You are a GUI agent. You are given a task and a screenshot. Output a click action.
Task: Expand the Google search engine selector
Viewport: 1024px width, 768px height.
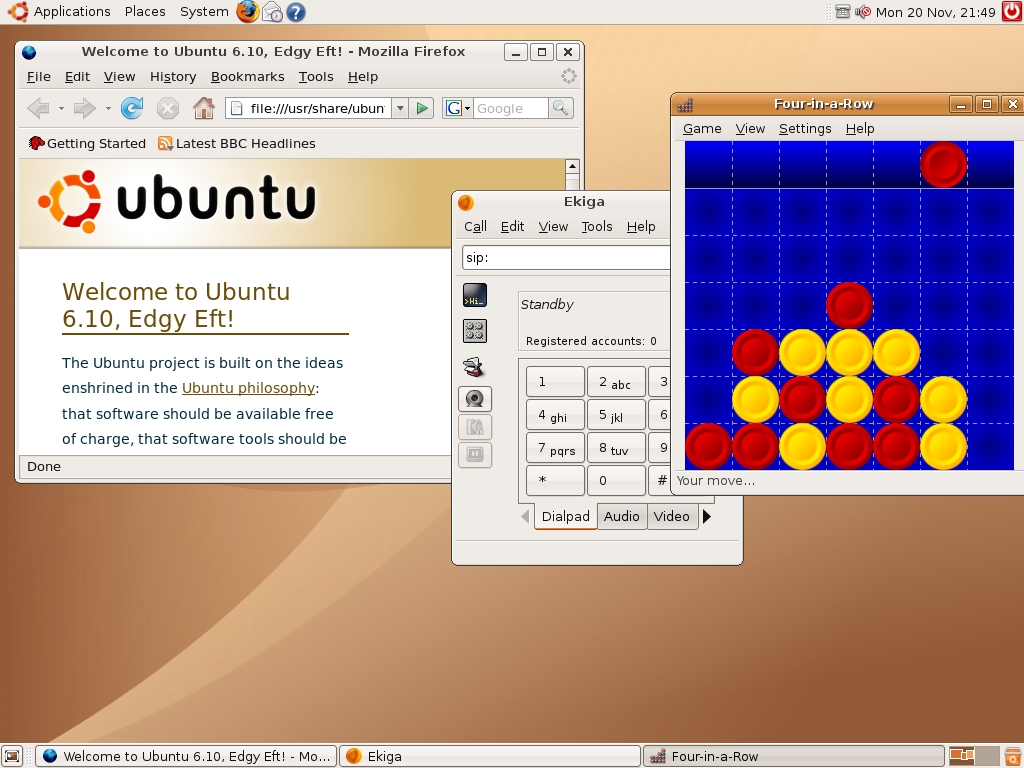pos(458,108)
